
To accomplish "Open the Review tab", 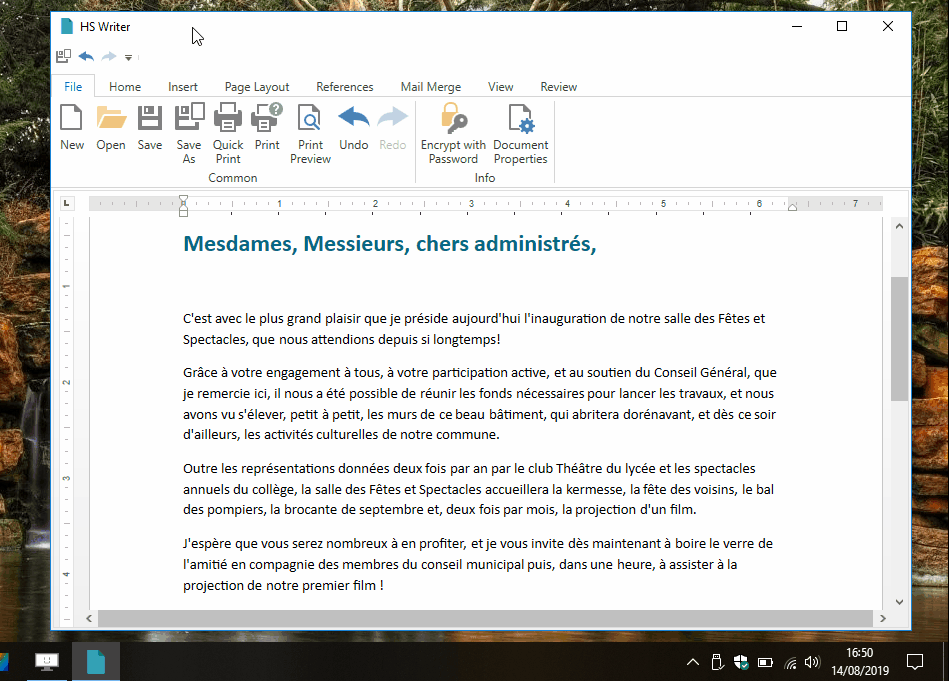I will (558, 87).
